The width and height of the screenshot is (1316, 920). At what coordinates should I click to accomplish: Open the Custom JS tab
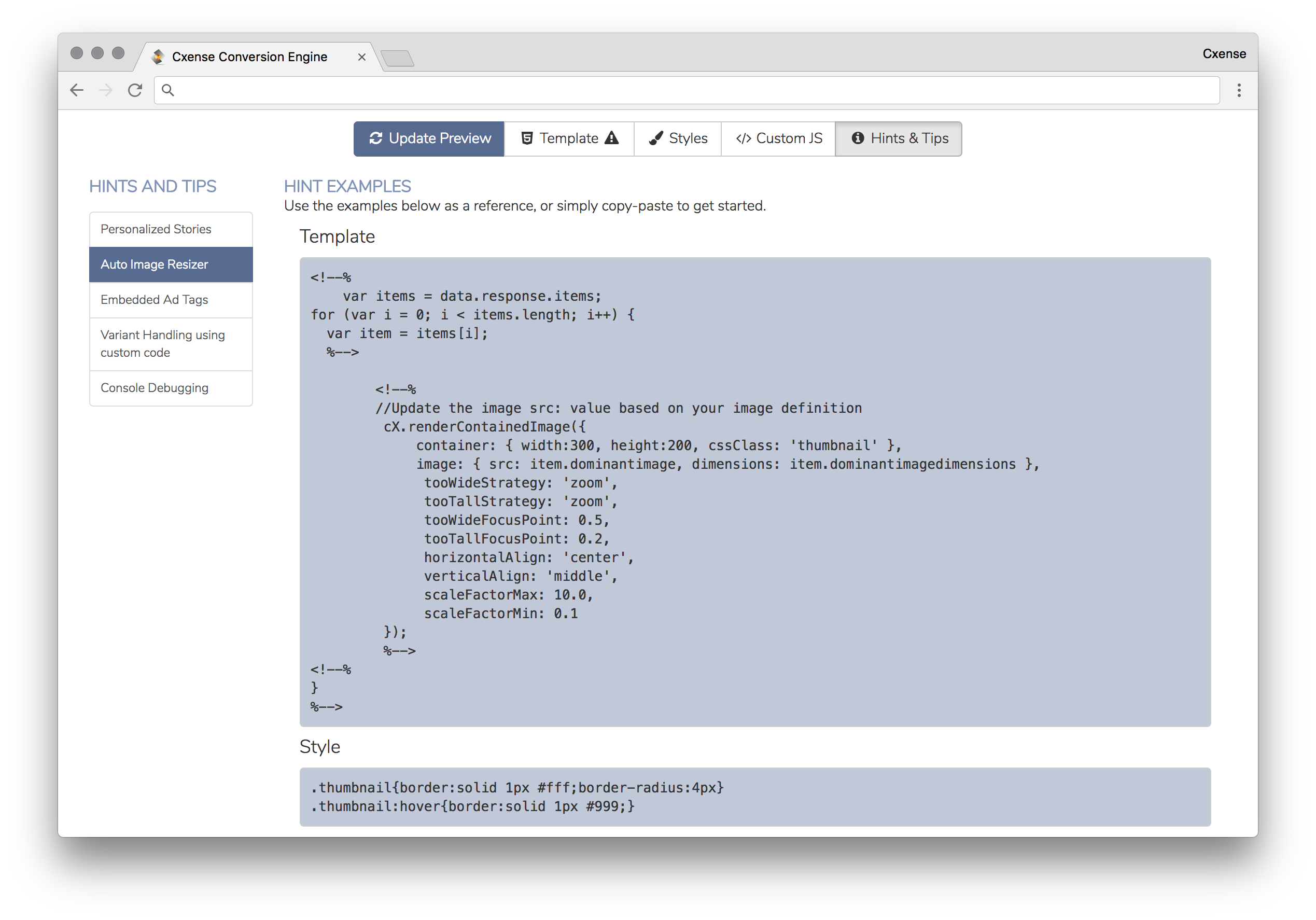(778, 138)
